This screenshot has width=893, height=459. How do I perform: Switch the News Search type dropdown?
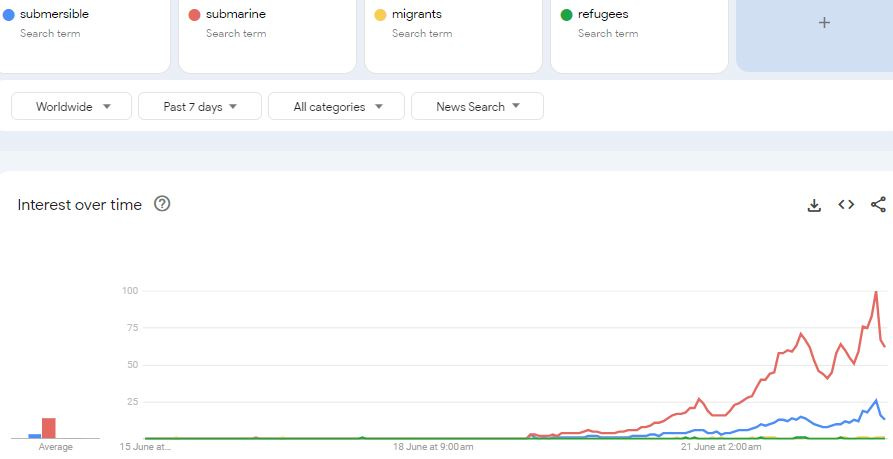click(x=477, y=106)
